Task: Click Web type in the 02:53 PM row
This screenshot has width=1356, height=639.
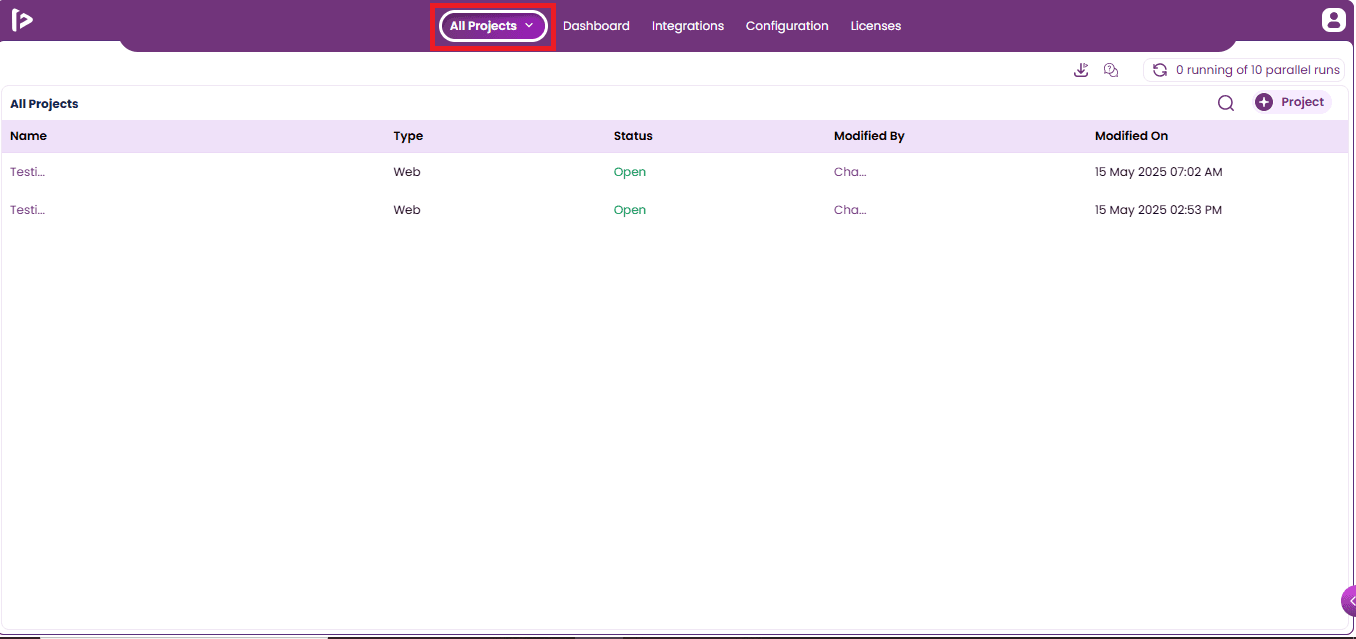Action: point(407,210)
